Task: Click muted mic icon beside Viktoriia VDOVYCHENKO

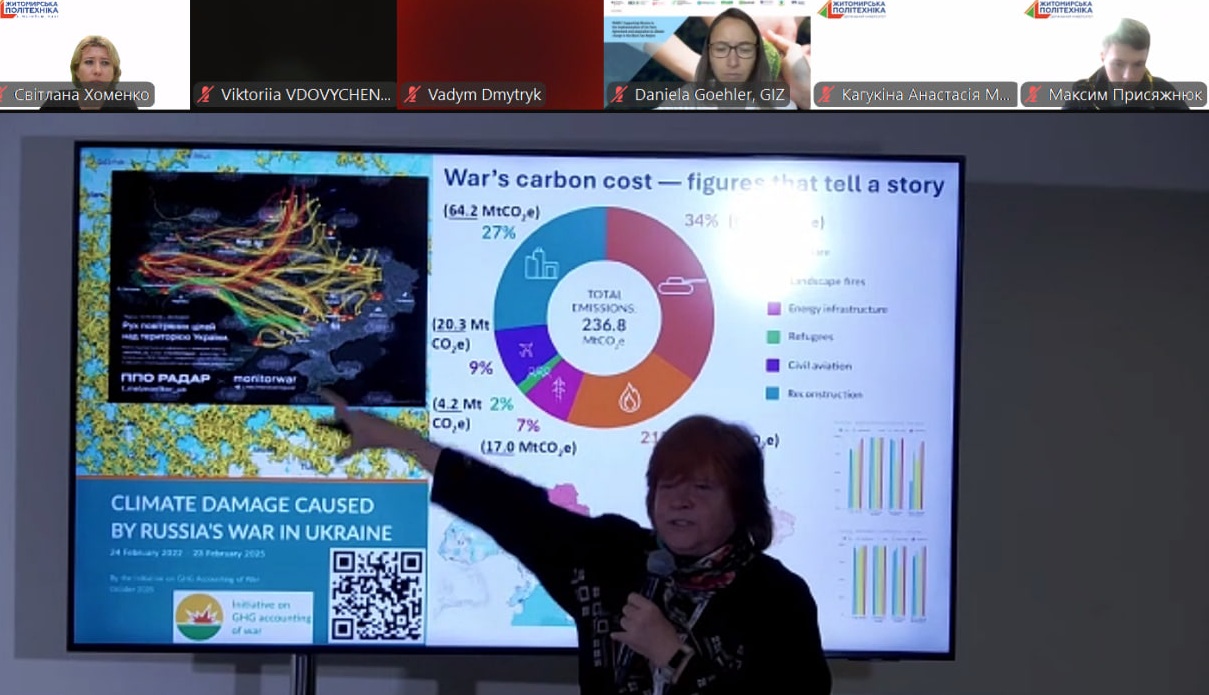Action: [206, 95]
